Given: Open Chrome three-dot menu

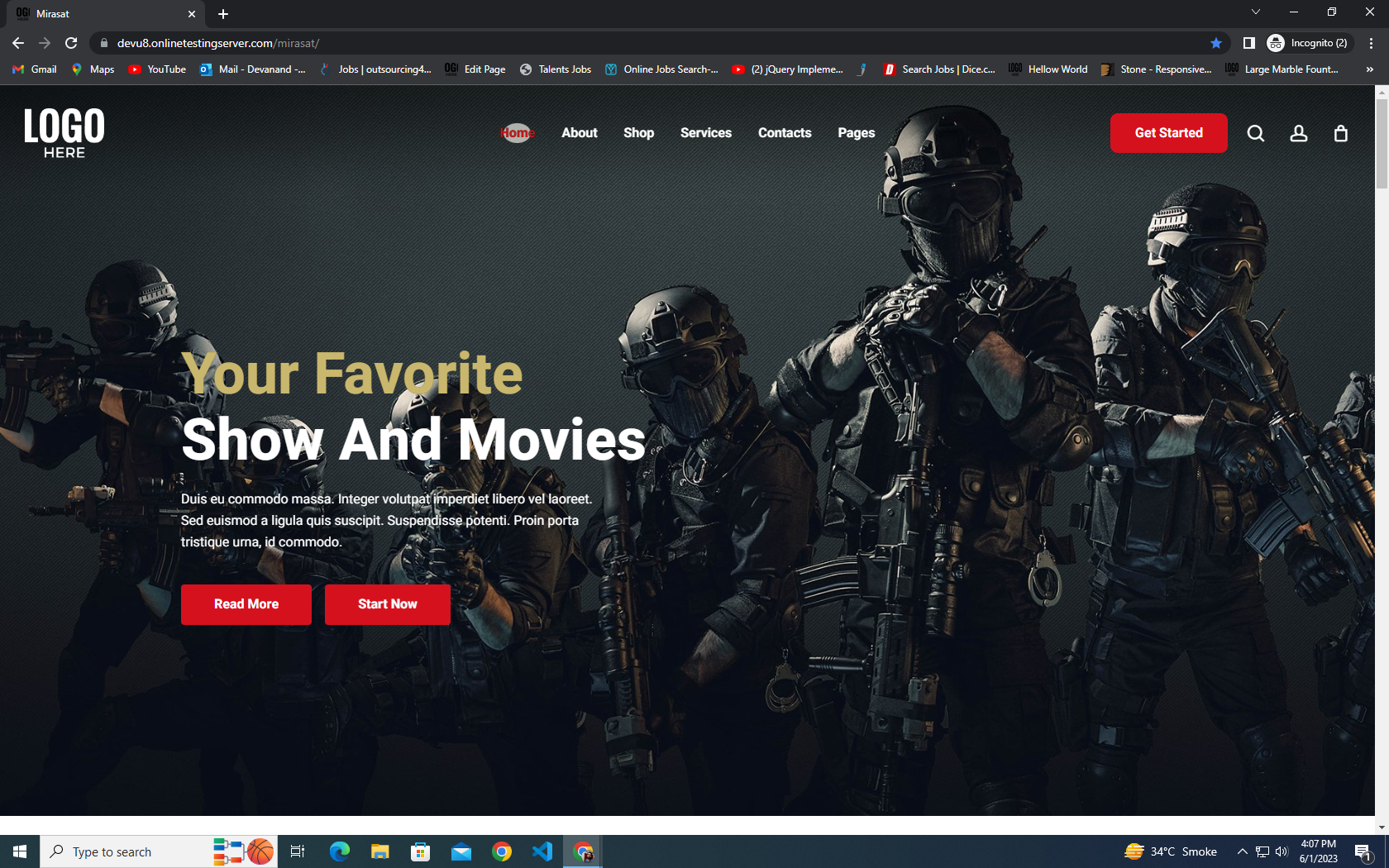Looking at the screenshot, I should click(x=1371, y=43).
